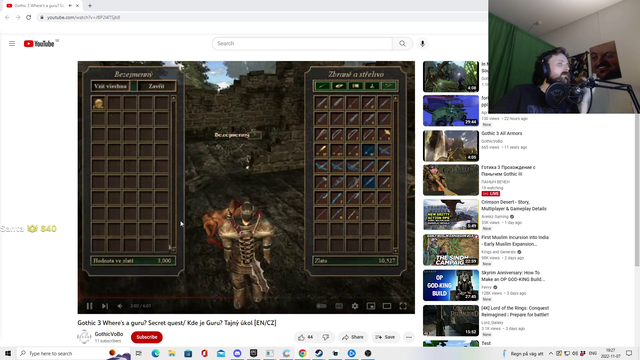The height and width of the screenshot is (360, 640).
Task: Open Gothic 3 All Armors thumbnail
Action: tap(451, 146)
